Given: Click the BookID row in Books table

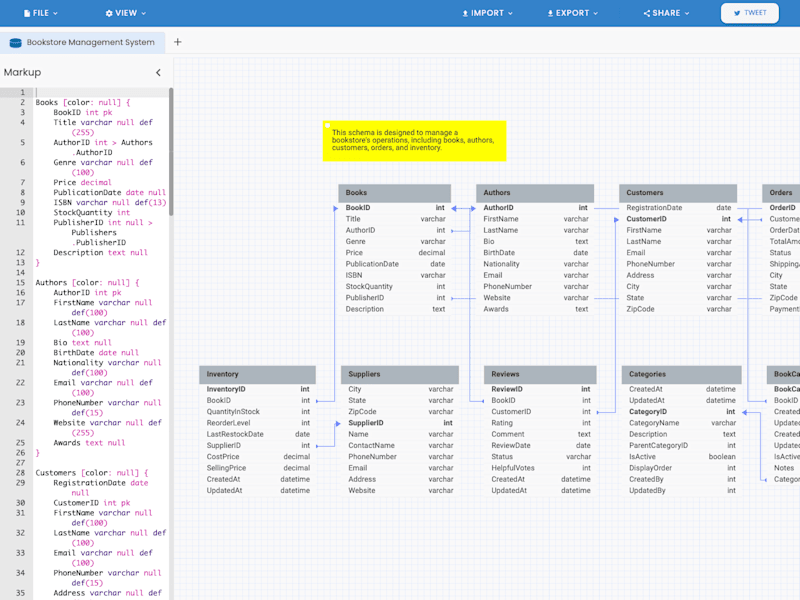Looking at the screenshot, I should 394,208.
